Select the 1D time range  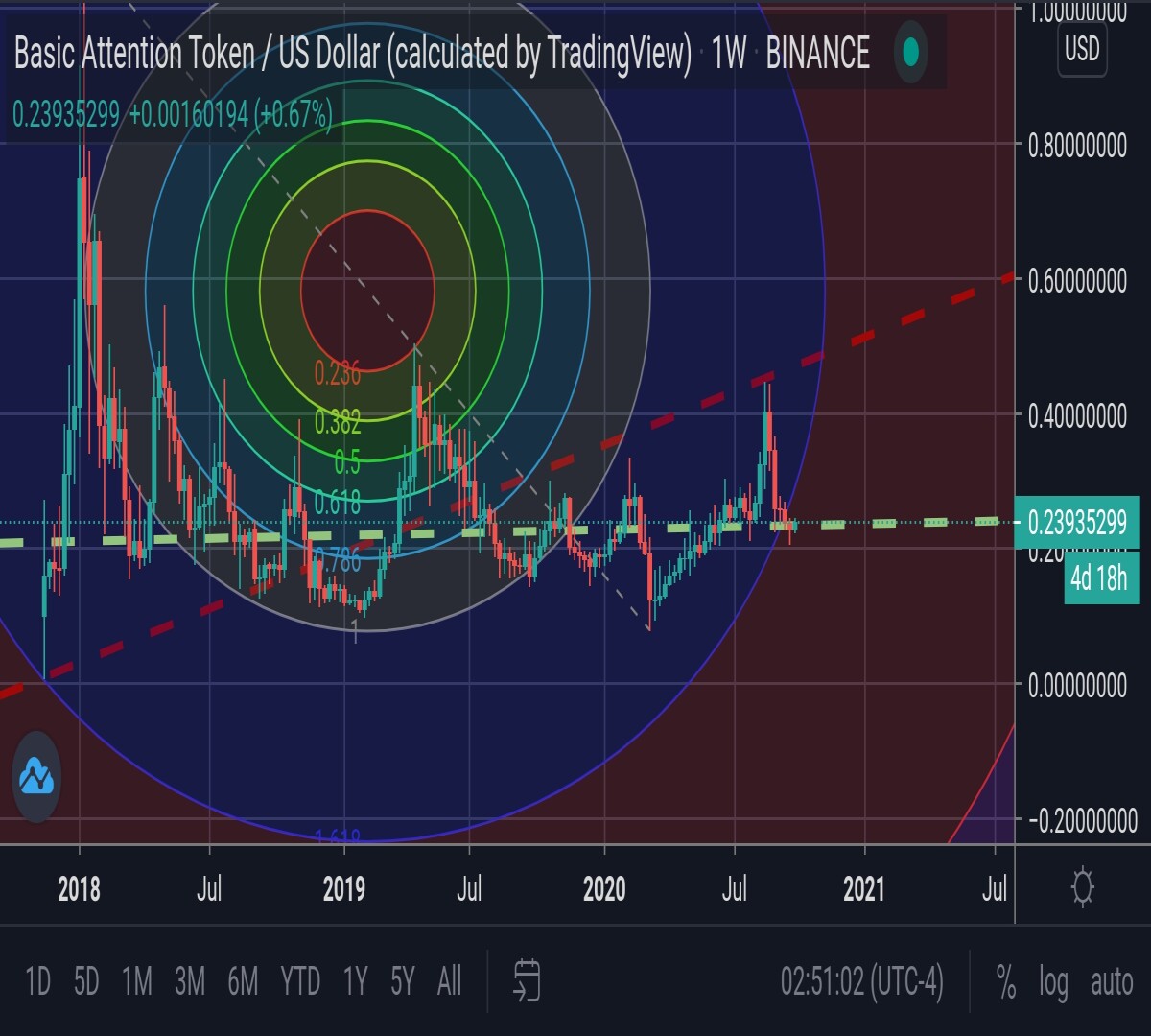coord(37,981)
